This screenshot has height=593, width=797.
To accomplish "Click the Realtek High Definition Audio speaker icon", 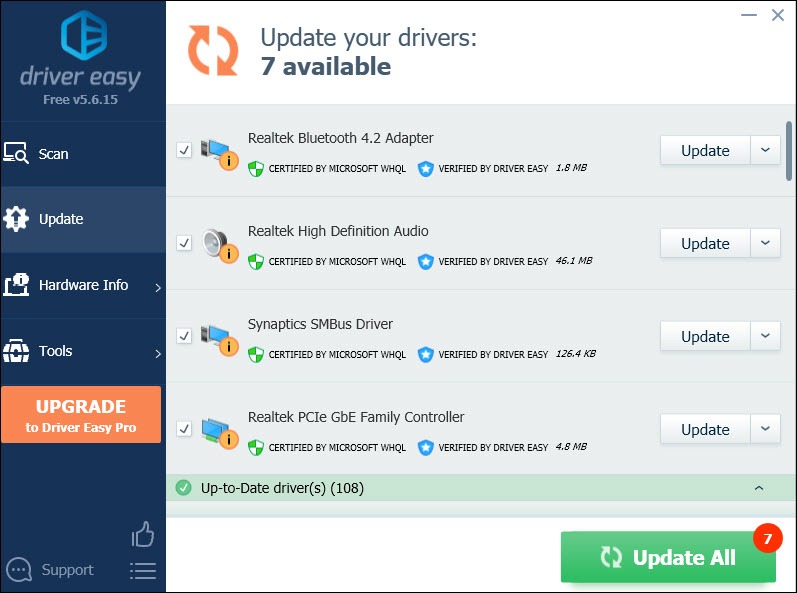I will [219, 245].
